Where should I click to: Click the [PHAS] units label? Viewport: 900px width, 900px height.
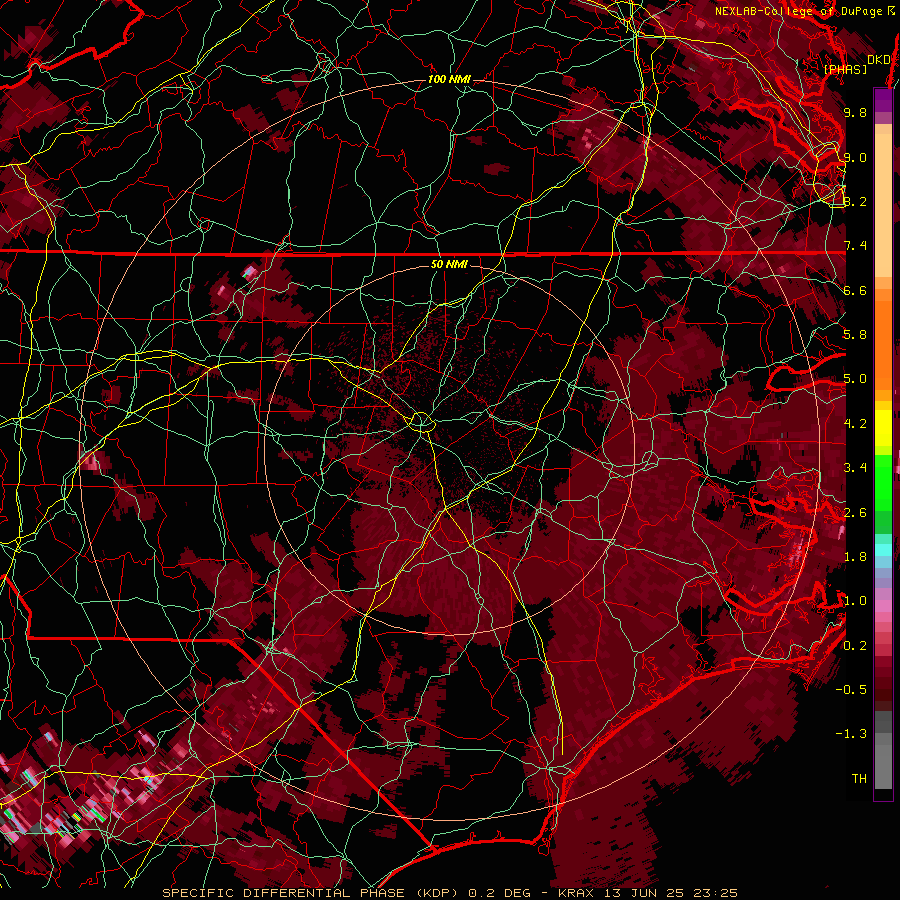pos(845,69)
